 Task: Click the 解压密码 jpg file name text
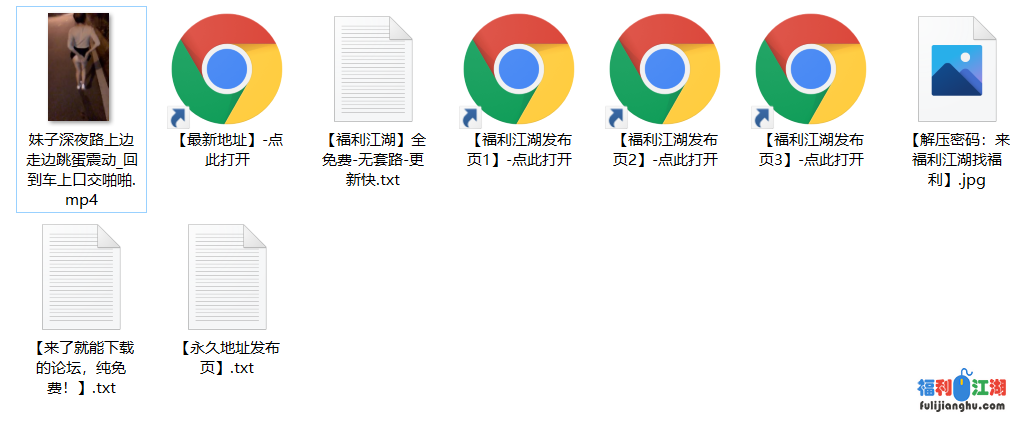click(957, 160)
